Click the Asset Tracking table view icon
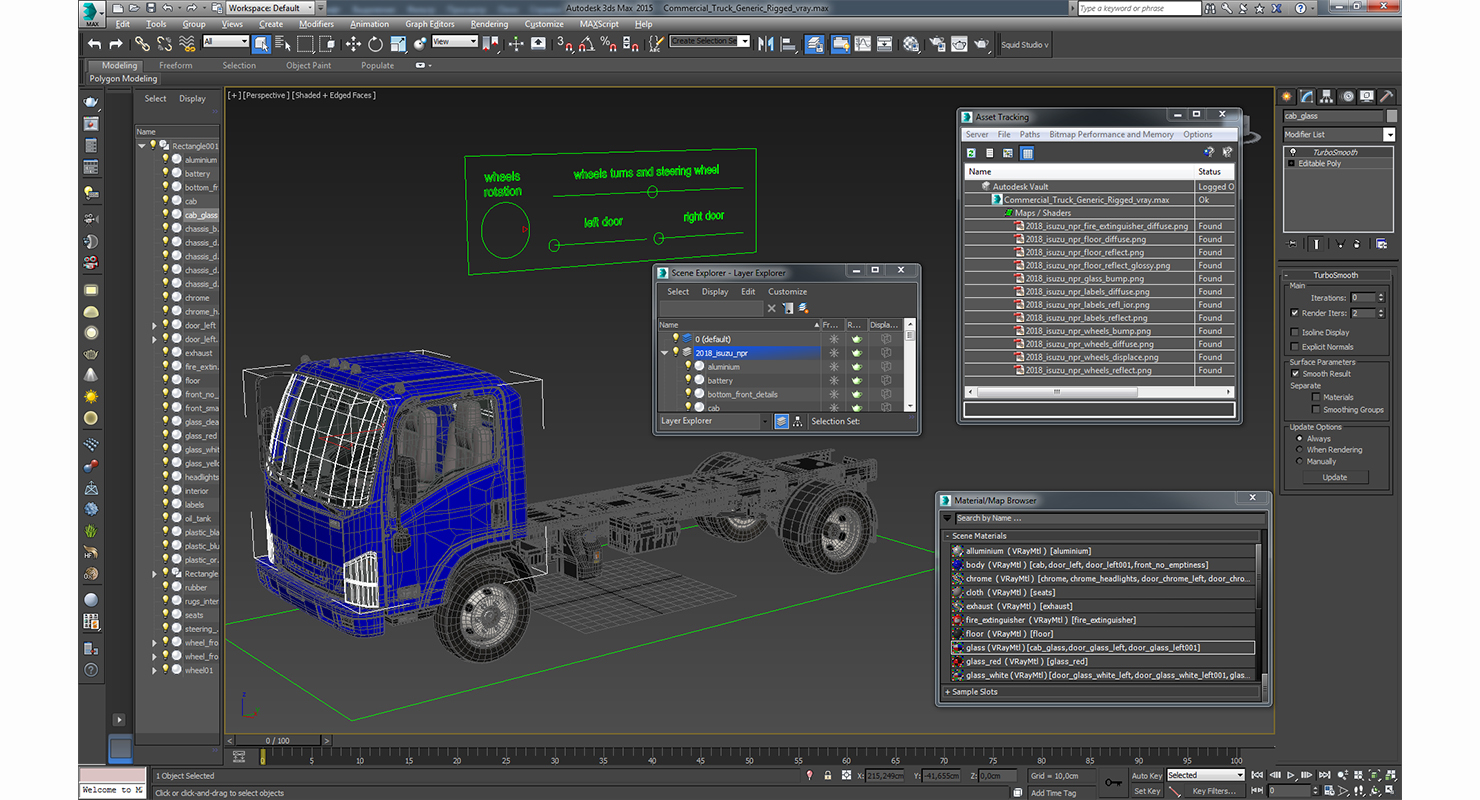 pyautogui.click(x=1026, y=153)
